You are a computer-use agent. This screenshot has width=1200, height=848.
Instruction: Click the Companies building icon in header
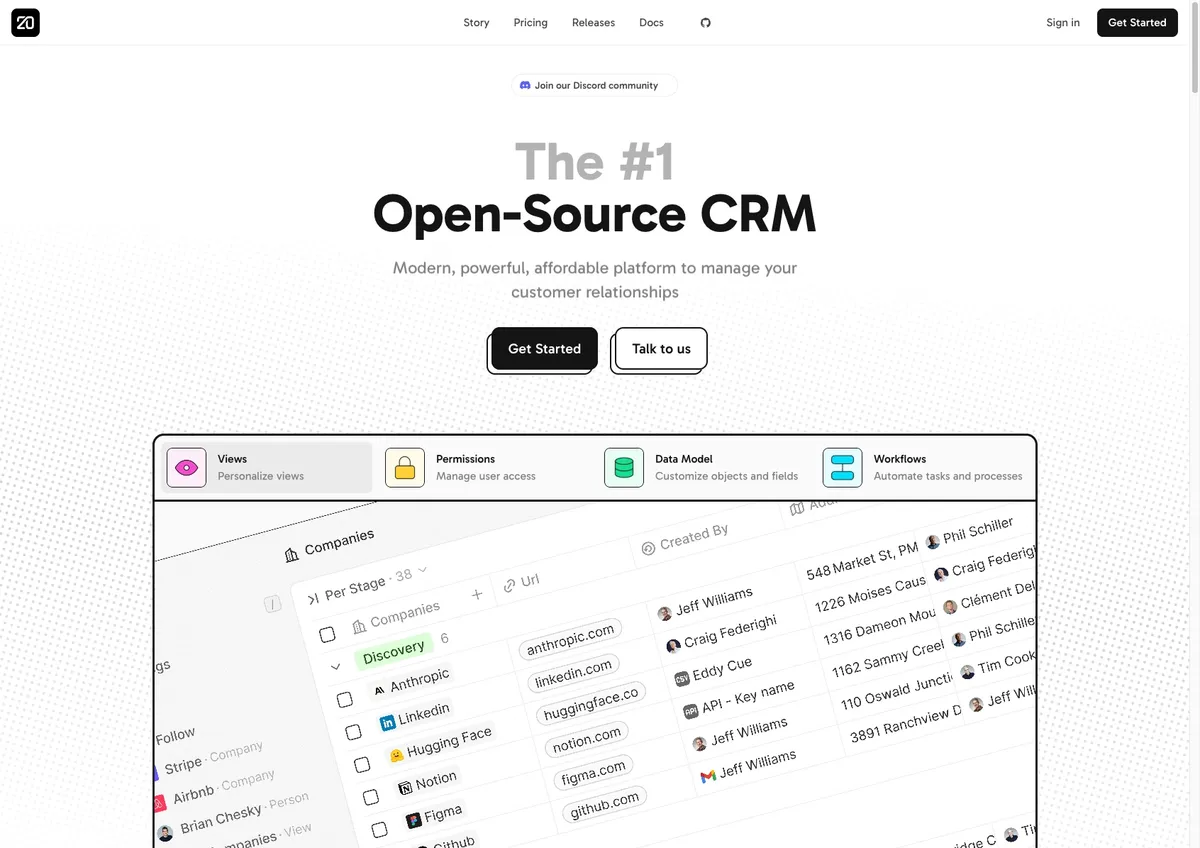pos(292,554)
